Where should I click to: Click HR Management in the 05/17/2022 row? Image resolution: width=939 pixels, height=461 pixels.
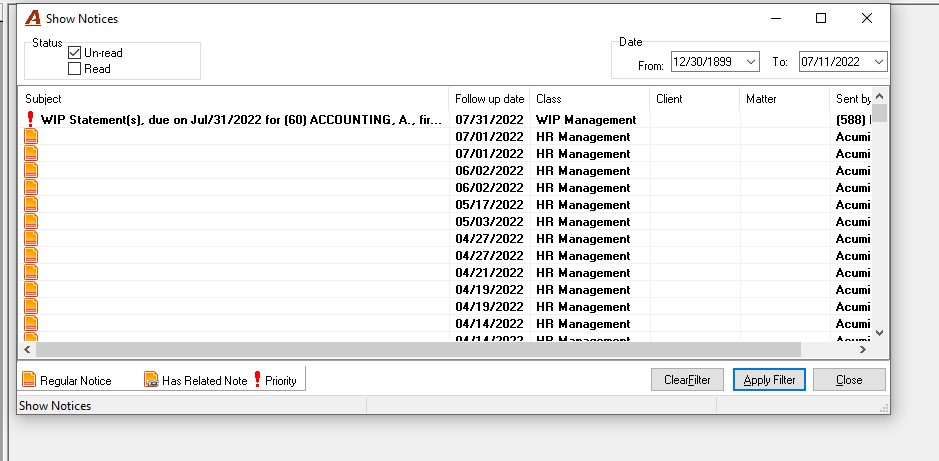point(583,205)
